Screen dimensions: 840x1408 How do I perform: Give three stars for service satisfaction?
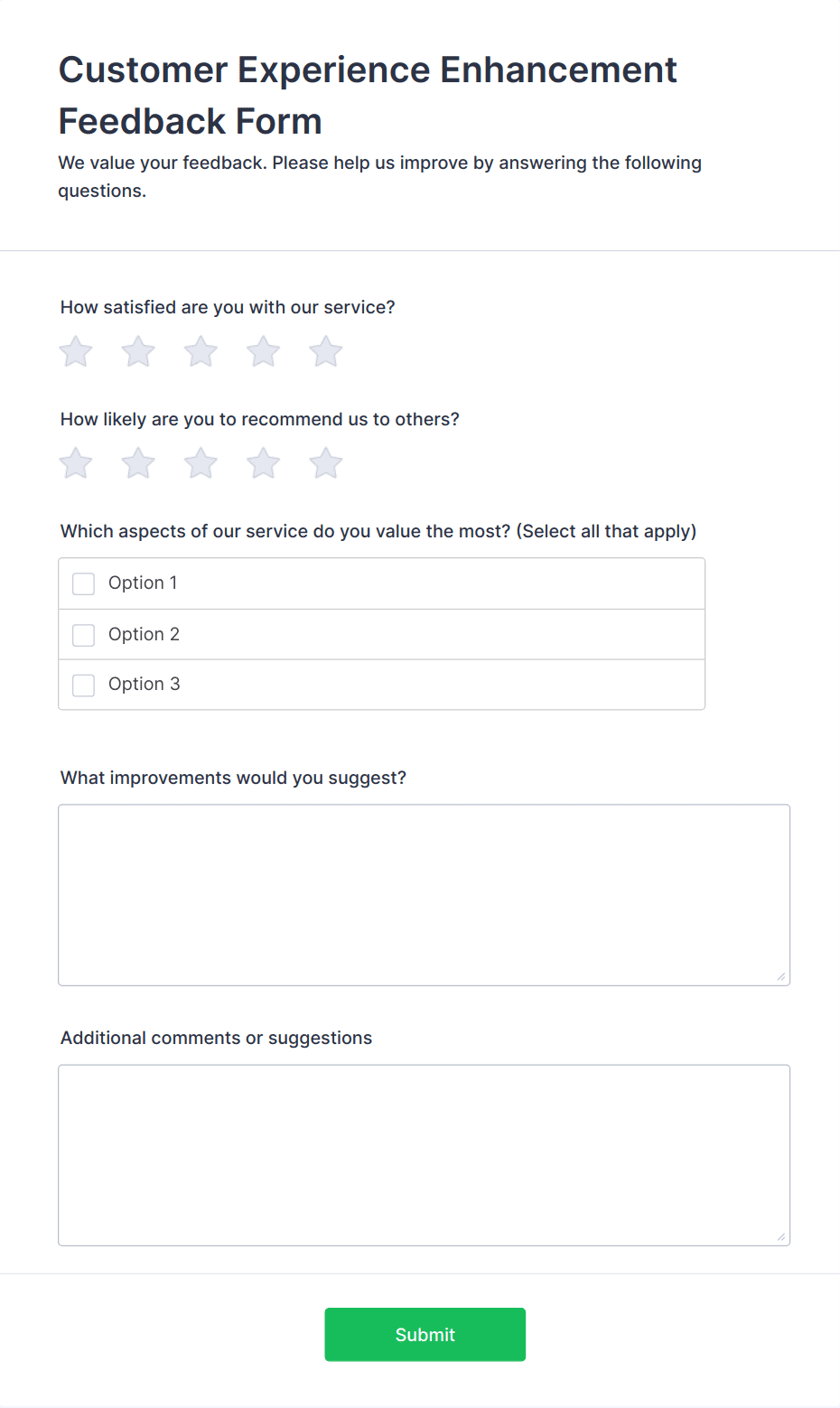coord(200,351)
